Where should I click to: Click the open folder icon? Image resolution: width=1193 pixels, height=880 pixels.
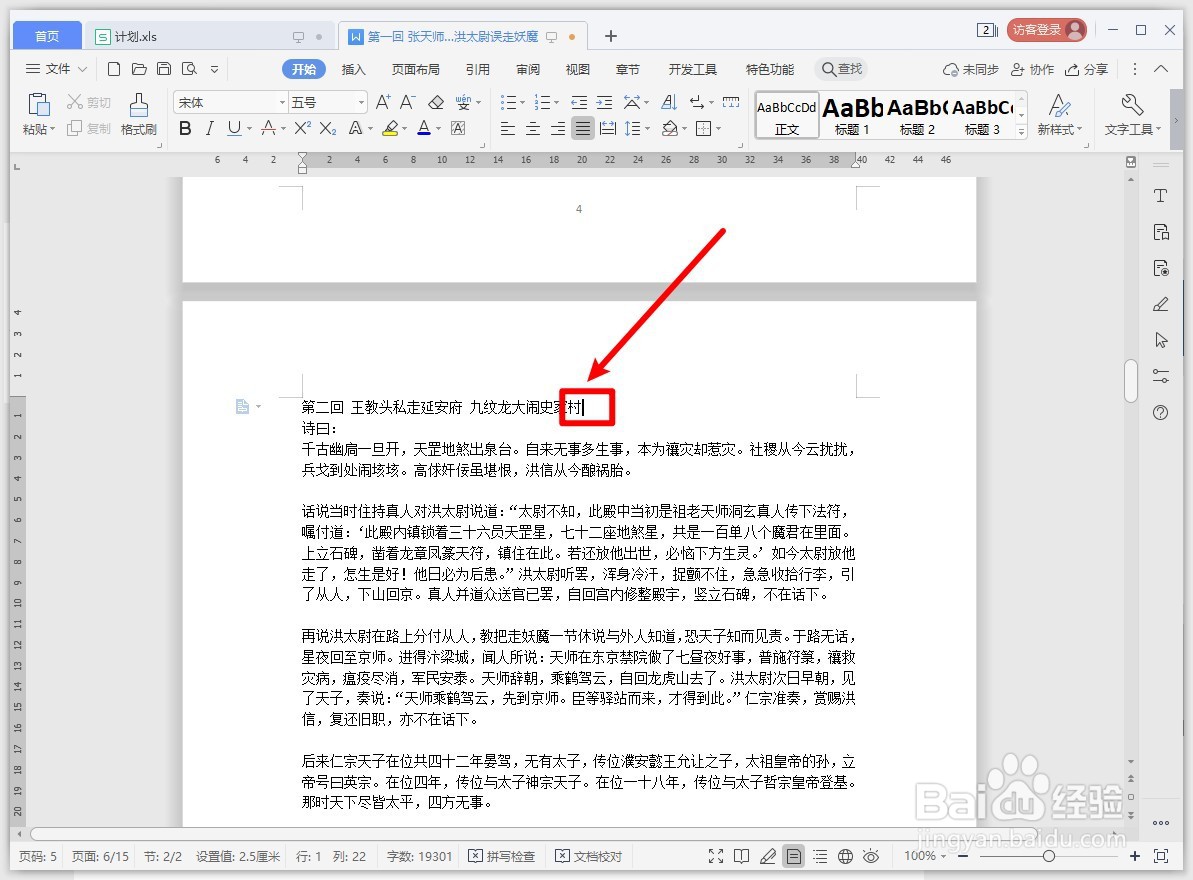click(x=138, y=69)
